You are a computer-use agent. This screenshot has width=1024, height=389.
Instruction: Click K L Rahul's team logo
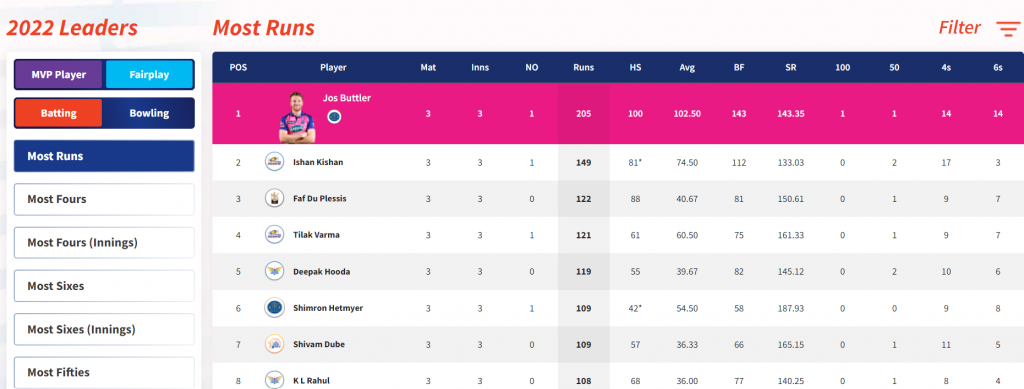pos(274,380)
